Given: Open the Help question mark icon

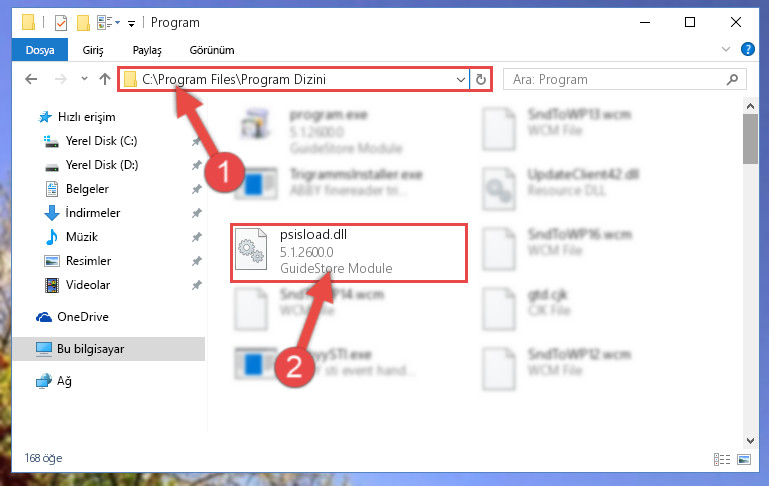Looking at the screenshot, I should (747, 50).
